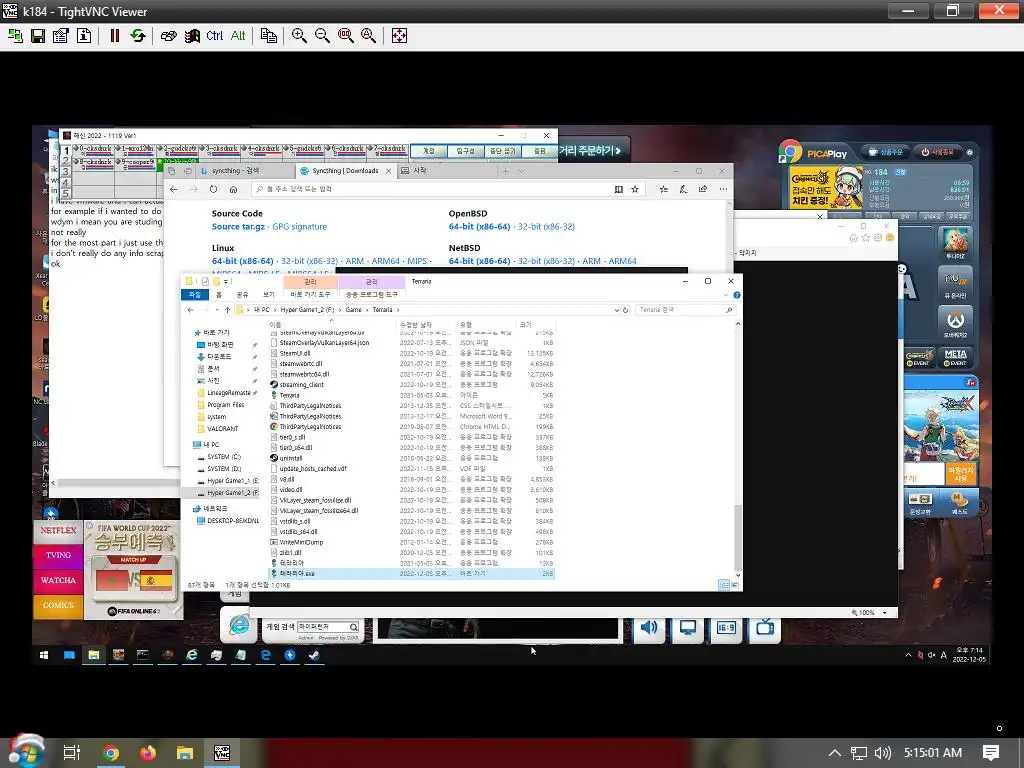
Task: Open TightVNC connection options icon
Action: tap(61, 36)
